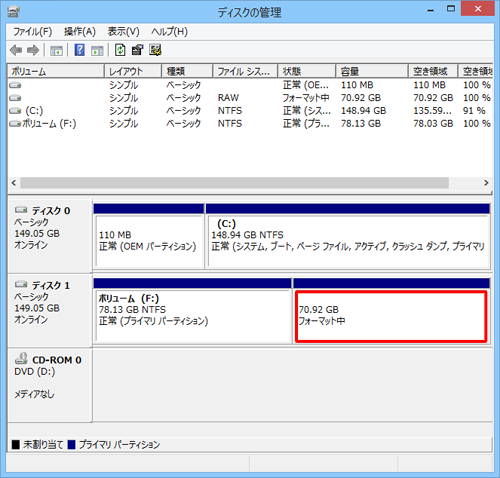Viewport: 500px width, 478px height.
Task: Click the CD-ROM 0 drive icon
Action: coord(21,358)
